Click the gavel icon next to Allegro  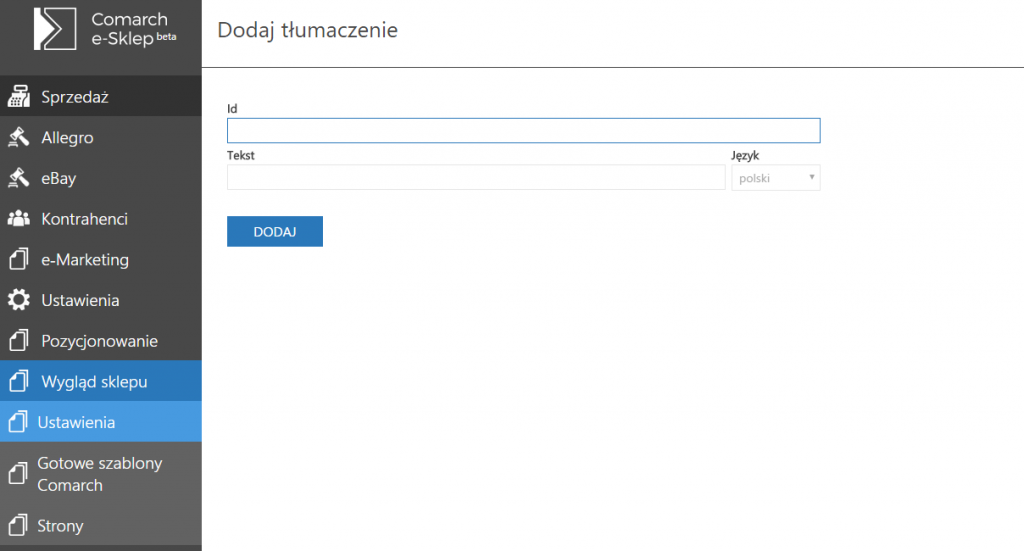[x=19, y=137]
